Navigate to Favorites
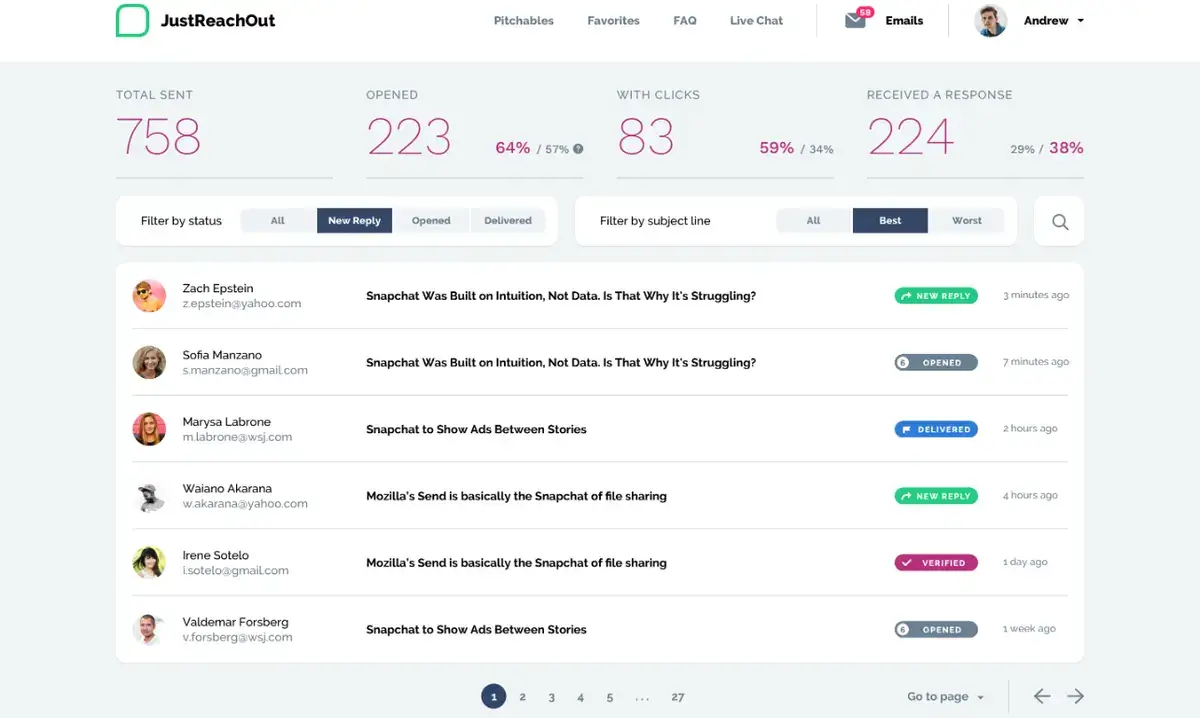Viewport: 1200px width, 718px height. (x=613, y=20)
